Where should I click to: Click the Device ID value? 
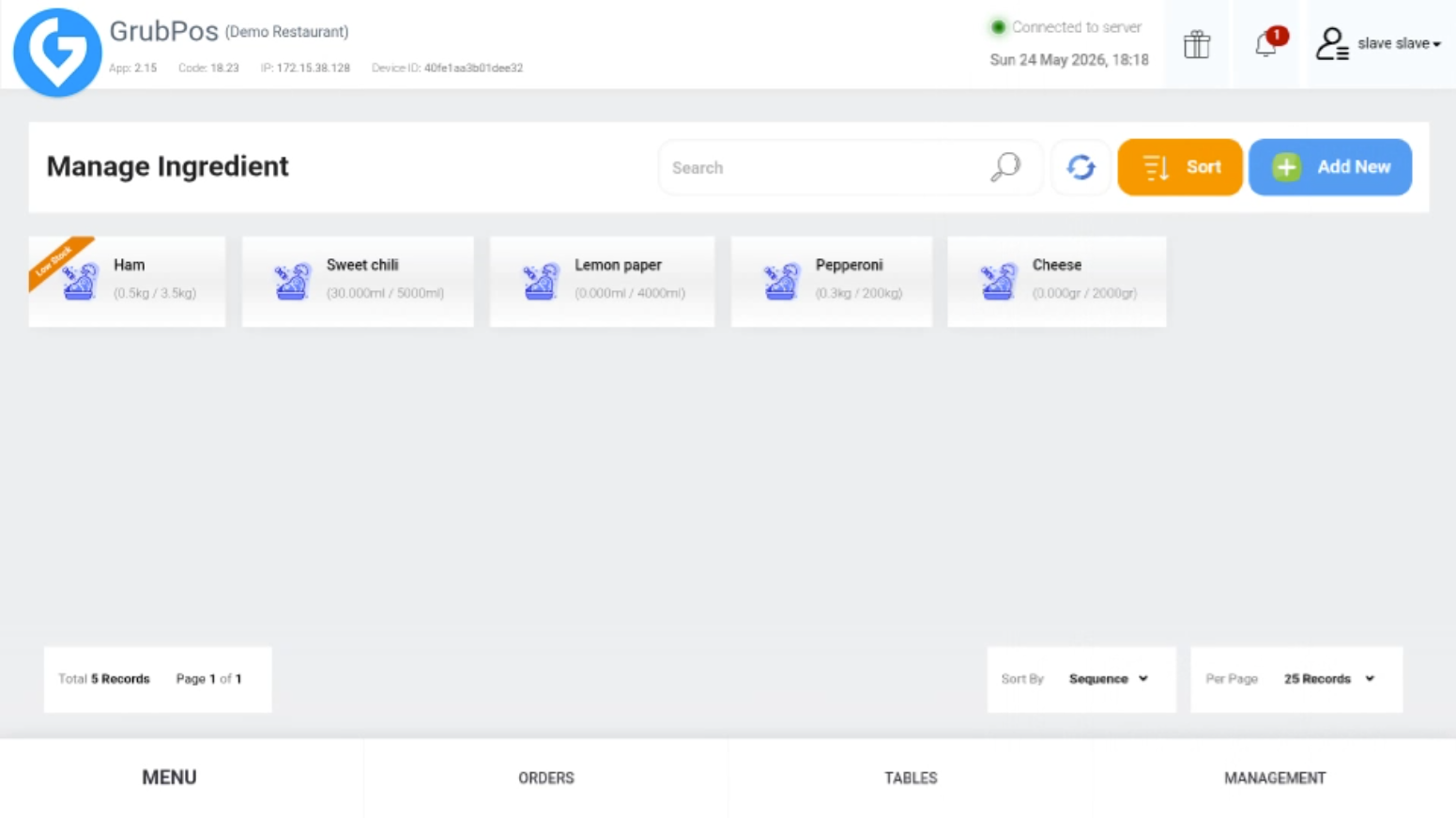[473, 68]
